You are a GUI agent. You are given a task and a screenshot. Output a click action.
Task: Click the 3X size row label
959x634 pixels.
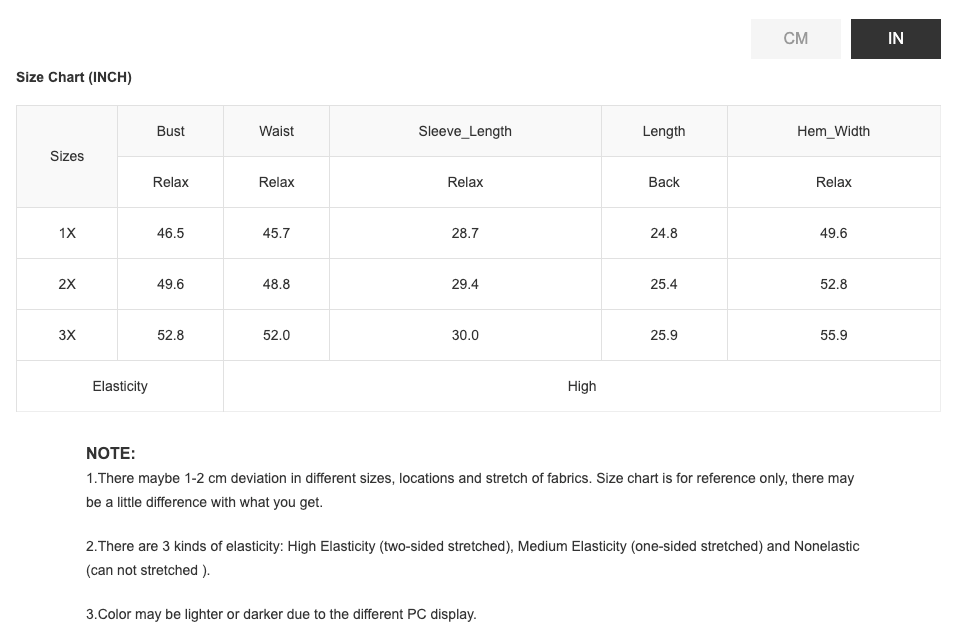[67, 335]
